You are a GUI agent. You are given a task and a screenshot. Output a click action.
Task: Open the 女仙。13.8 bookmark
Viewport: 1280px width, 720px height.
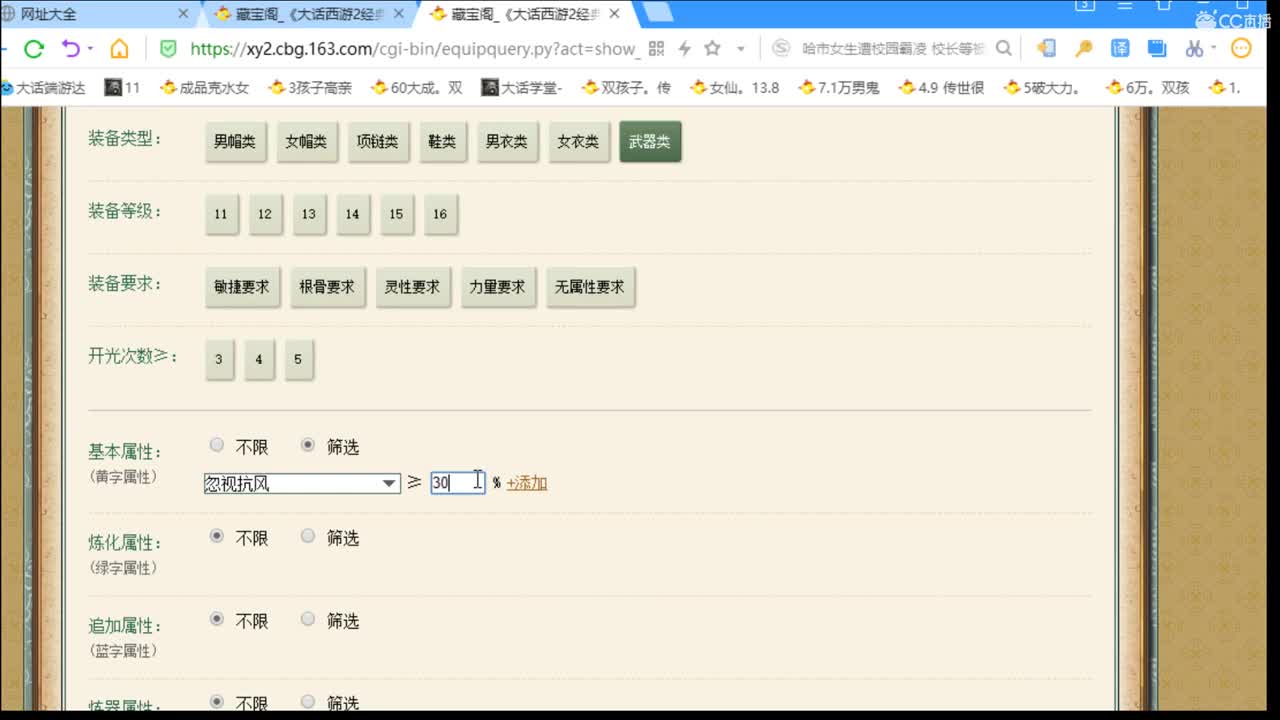click(735, 87)
